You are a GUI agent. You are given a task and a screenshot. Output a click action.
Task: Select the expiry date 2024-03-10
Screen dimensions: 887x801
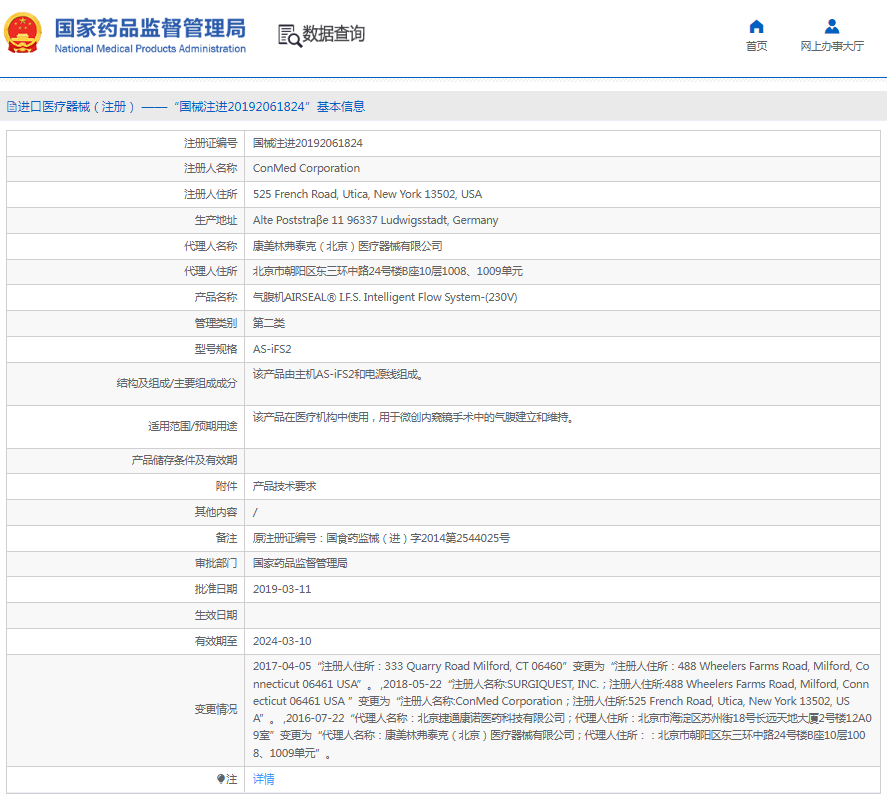pos(282,641)
